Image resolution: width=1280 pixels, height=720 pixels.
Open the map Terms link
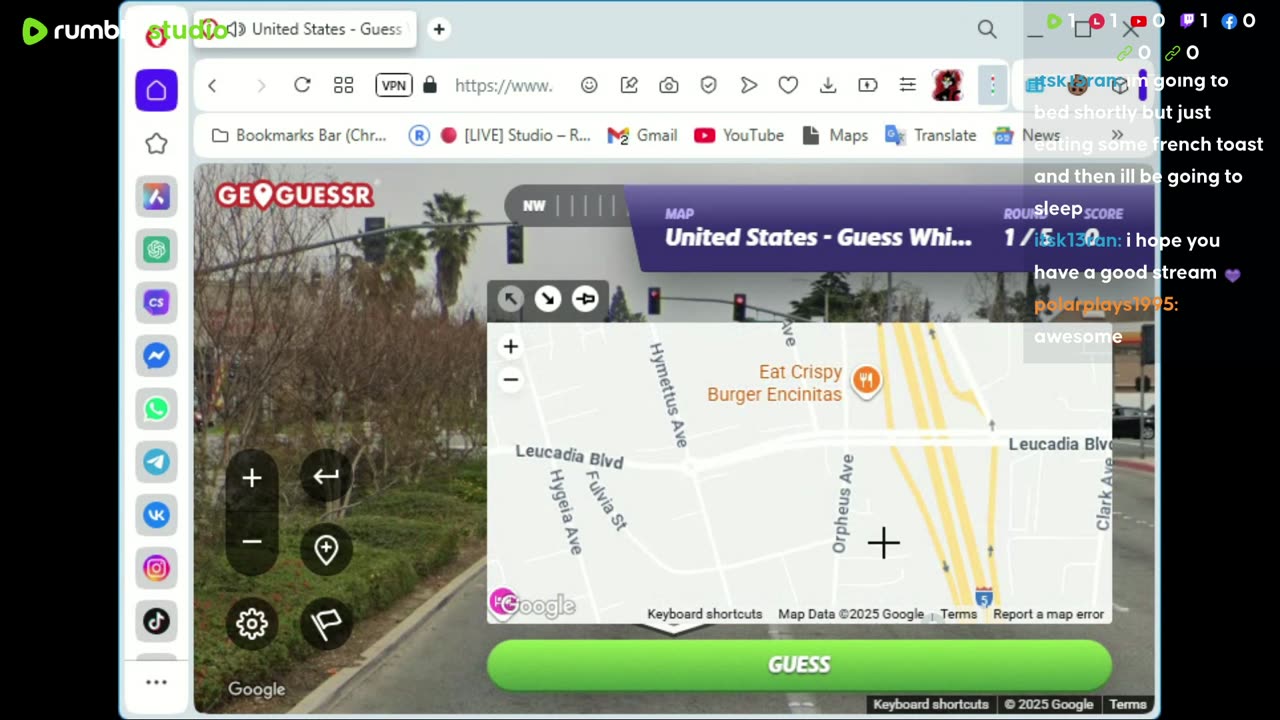[x=958, y=614]
